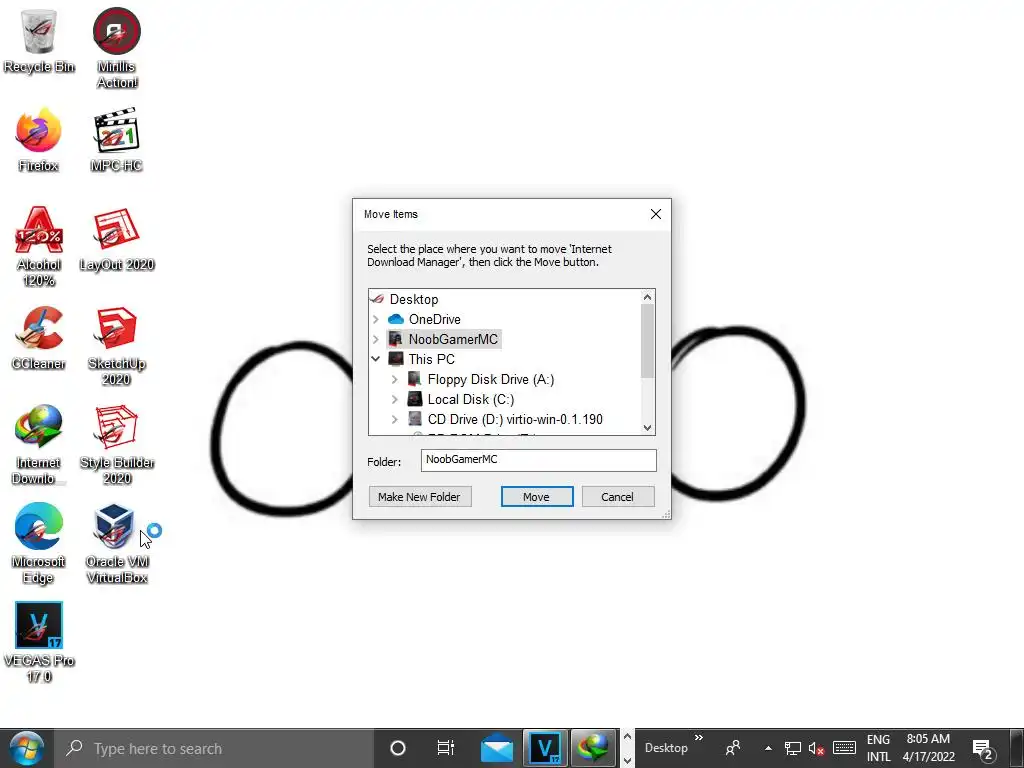
Task: Open the People icon in the taskbar
Action: pos(733,748)
